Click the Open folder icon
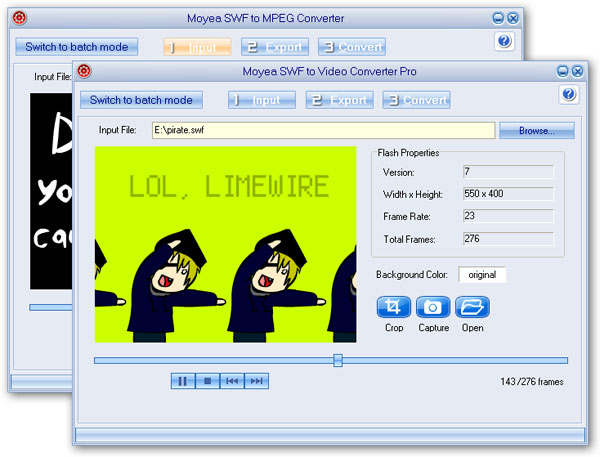600x457 pixels. click(x=472, y=307)
